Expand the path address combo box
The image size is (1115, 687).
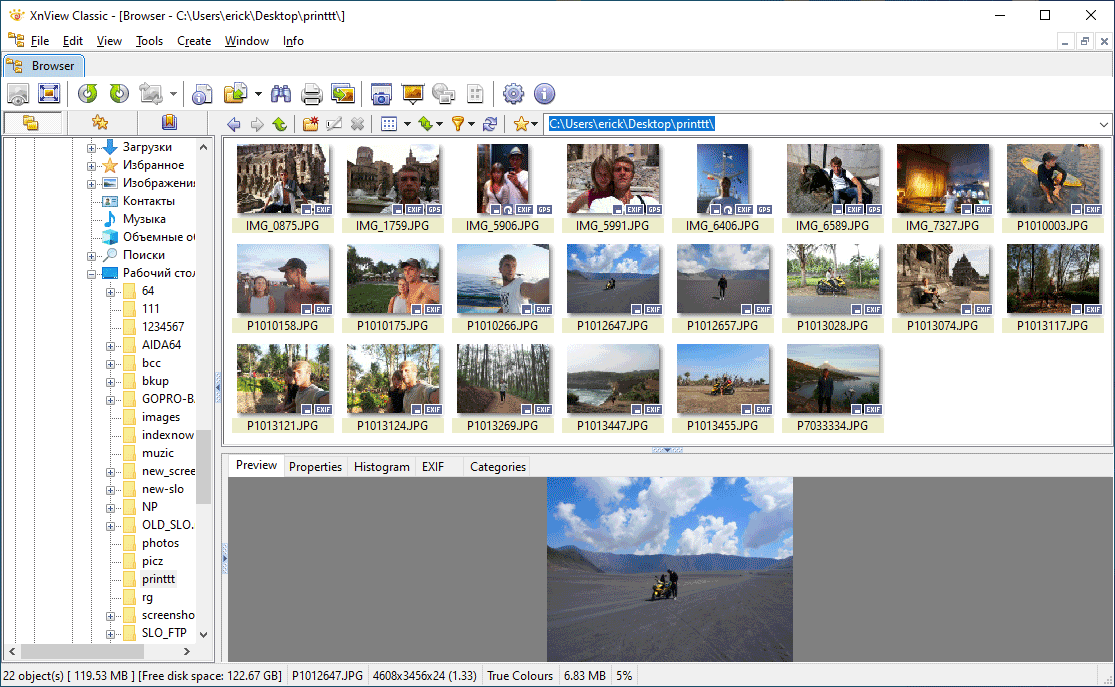point(1103,124)
